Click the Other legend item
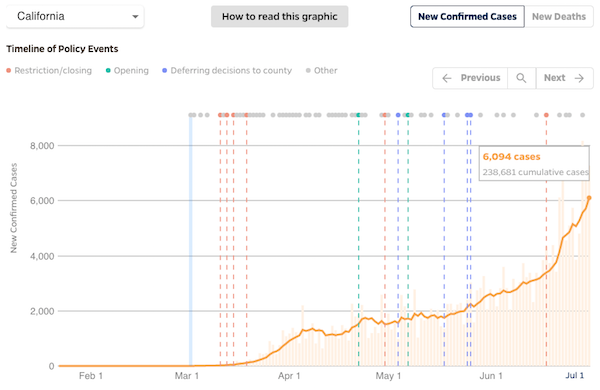The height and width of the screenshot is (390, 600). [321, 70]
